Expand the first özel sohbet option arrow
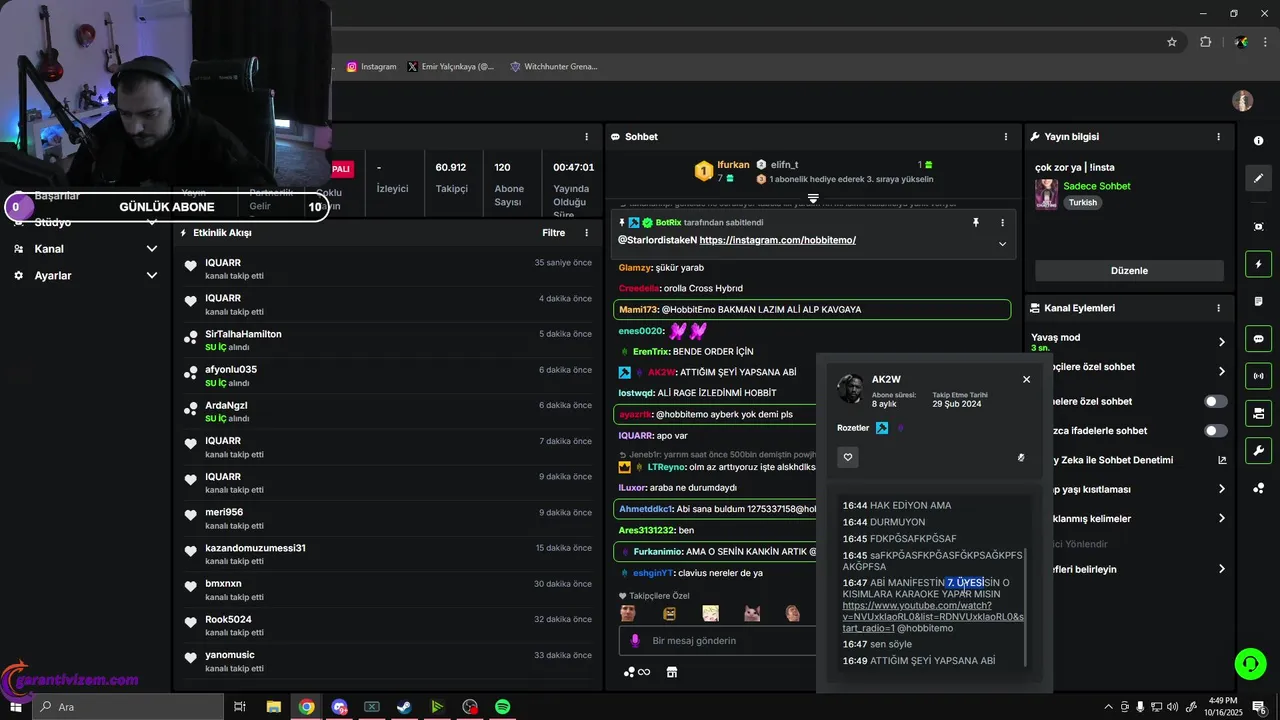 pyautogui.click(x=1221, y=371)
